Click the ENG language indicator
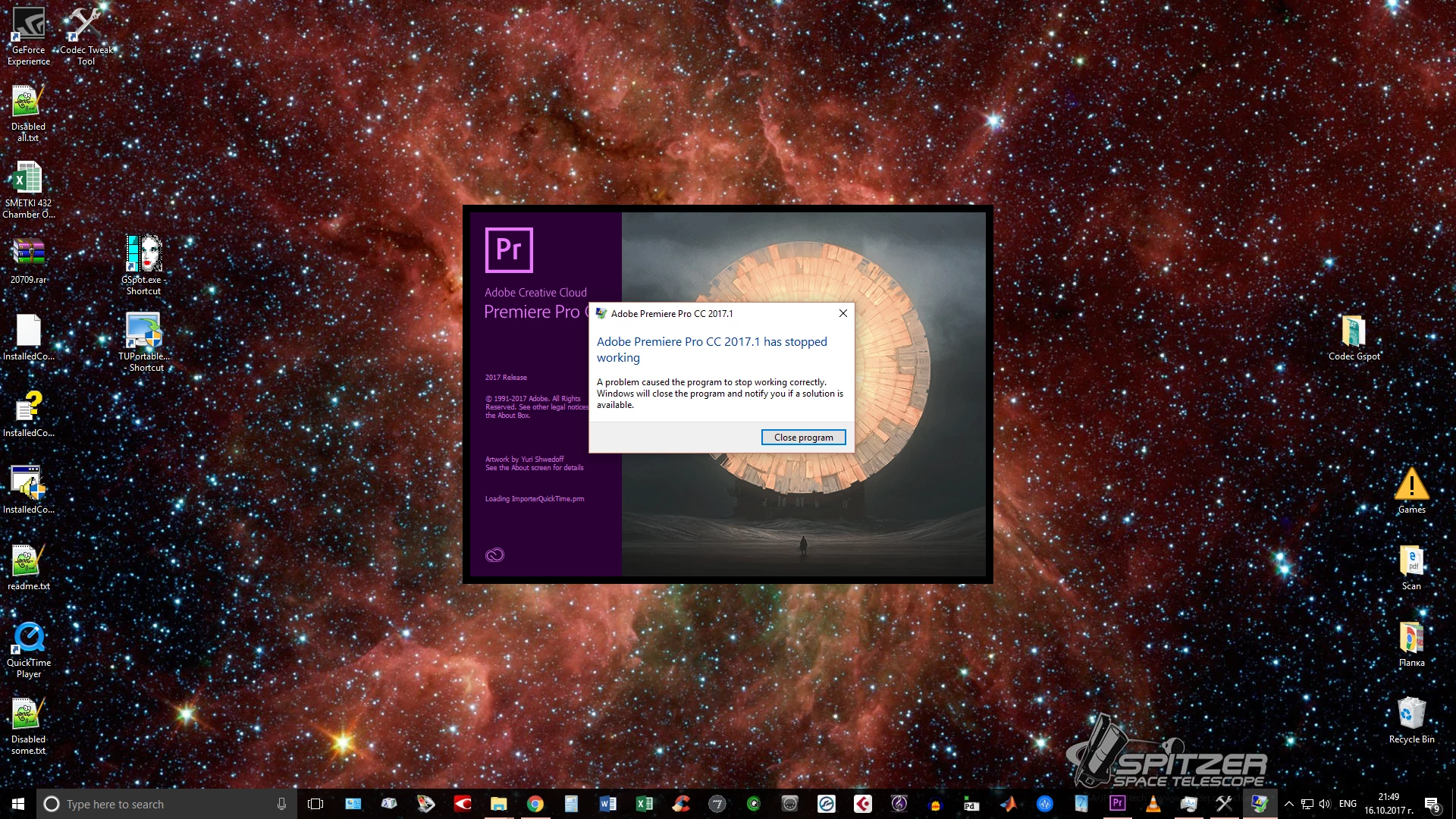This screenshot has width=1456, height=819. [x=1348, y=804]
